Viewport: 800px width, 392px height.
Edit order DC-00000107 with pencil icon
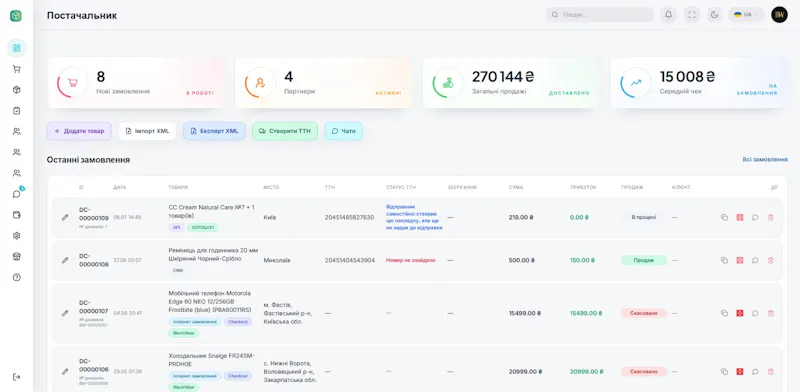pyautogui.click(x=65, y=313)
